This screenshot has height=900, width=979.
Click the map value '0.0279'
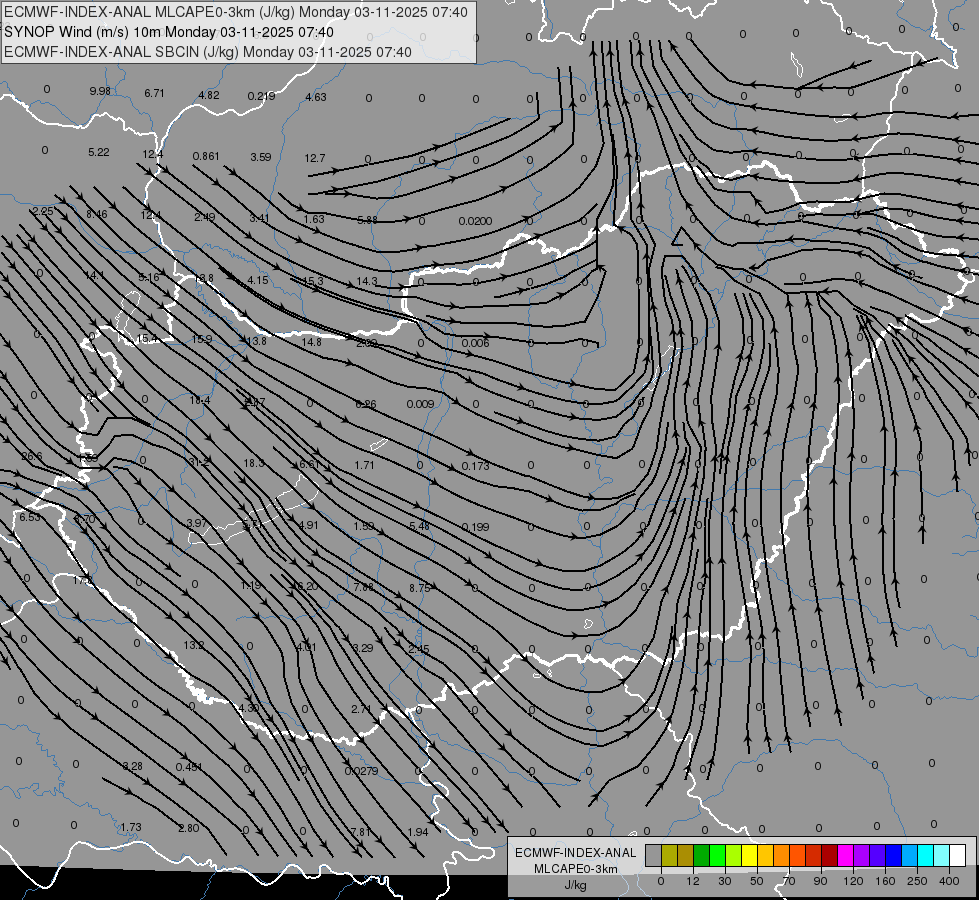pos(362,771)
